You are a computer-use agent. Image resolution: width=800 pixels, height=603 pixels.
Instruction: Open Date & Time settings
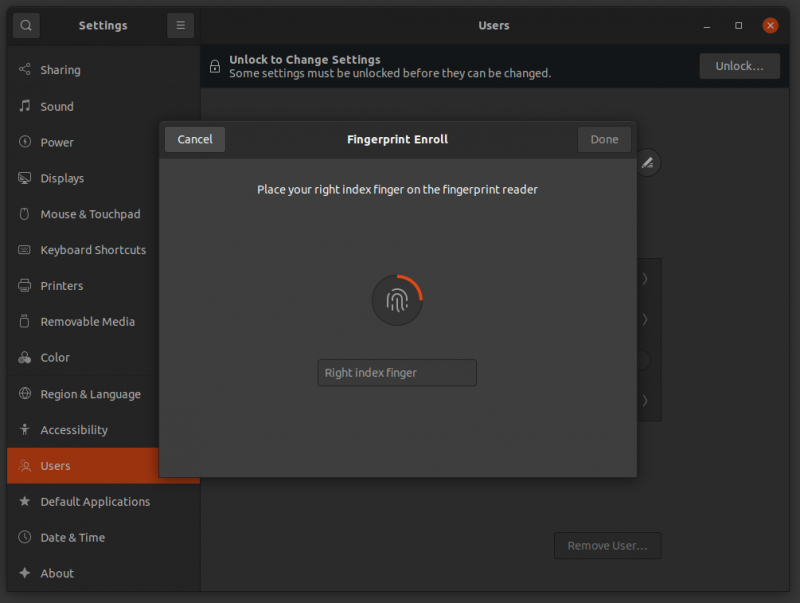tap(68, 537)
